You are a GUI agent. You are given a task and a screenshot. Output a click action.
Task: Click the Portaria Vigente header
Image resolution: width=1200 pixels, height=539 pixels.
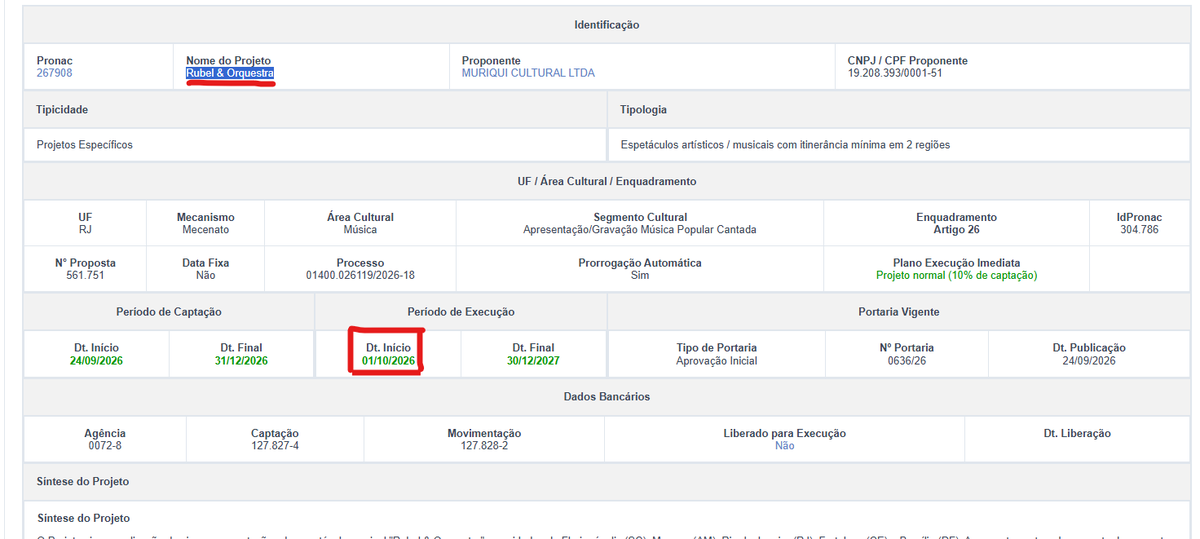(x=899, y=312)
